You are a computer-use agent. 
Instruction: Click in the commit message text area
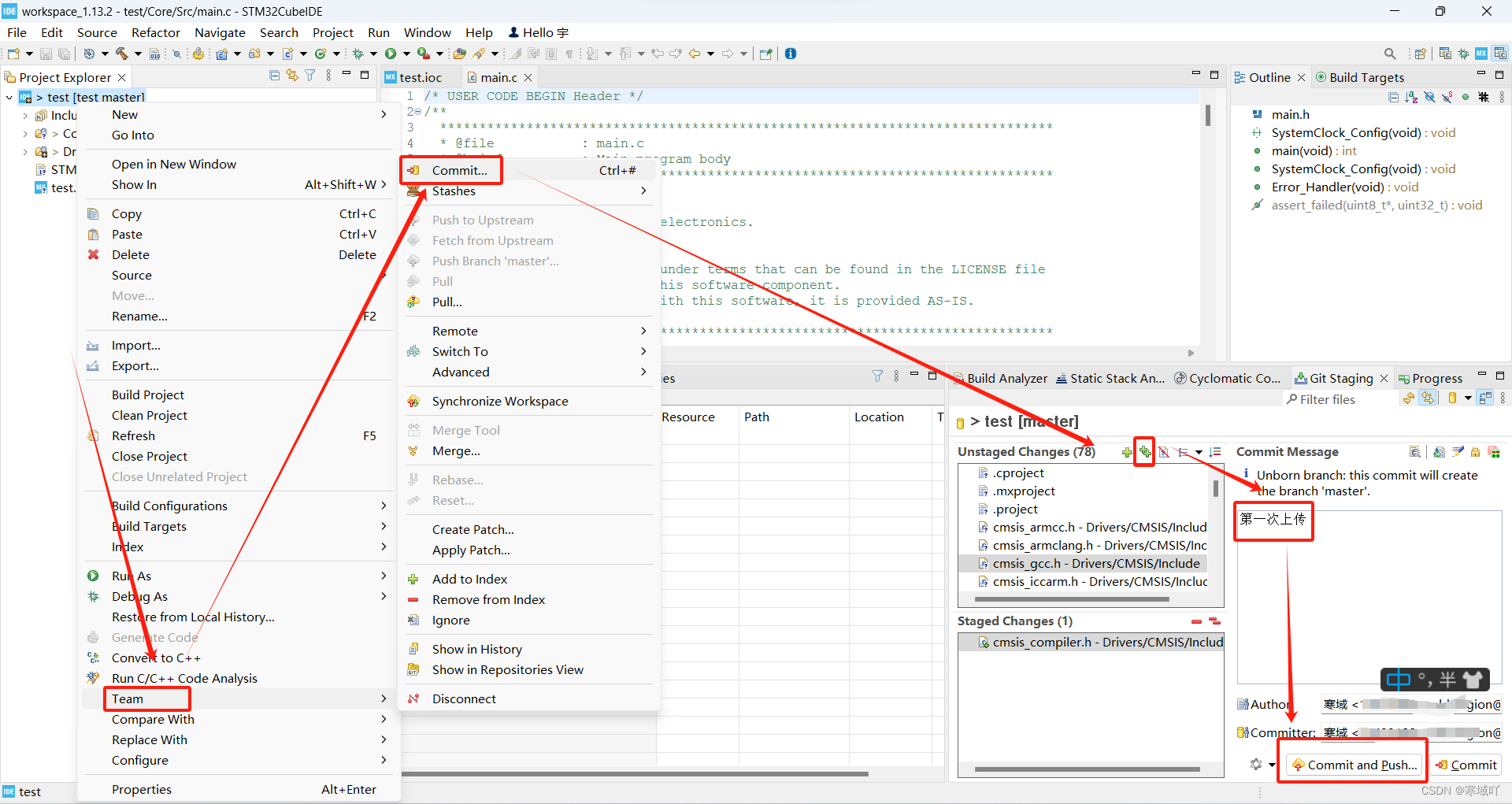click(1369, 598)
